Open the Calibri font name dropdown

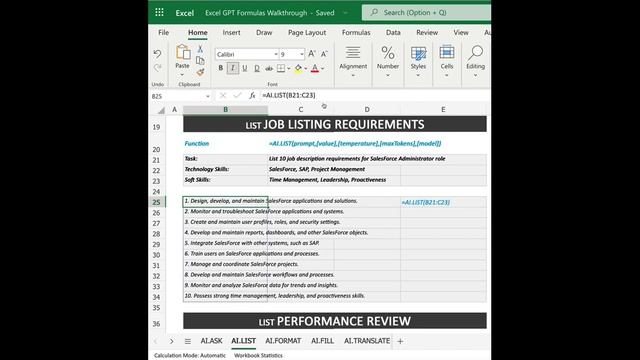coord(276,54)
